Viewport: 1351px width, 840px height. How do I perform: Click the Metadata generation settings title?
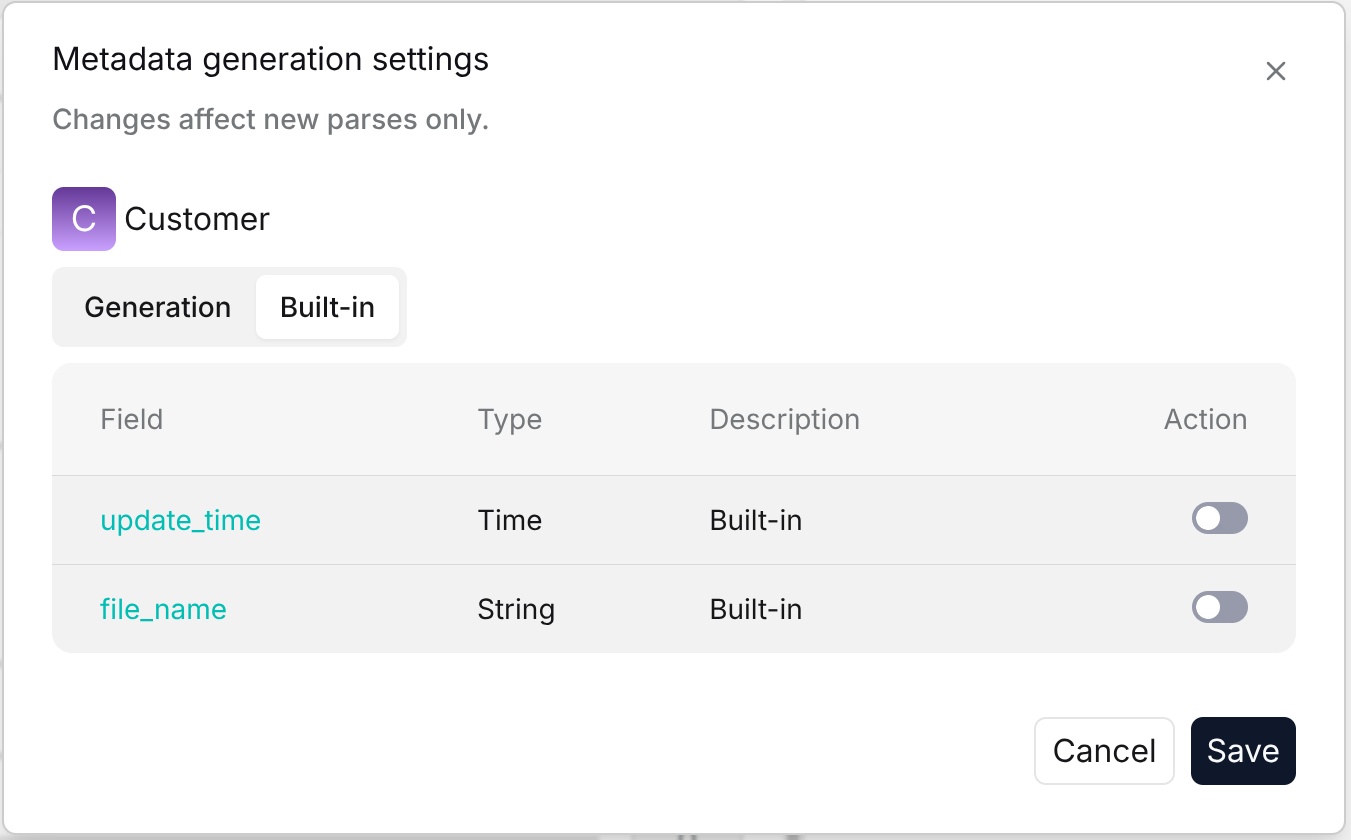(x=270, y=60)
